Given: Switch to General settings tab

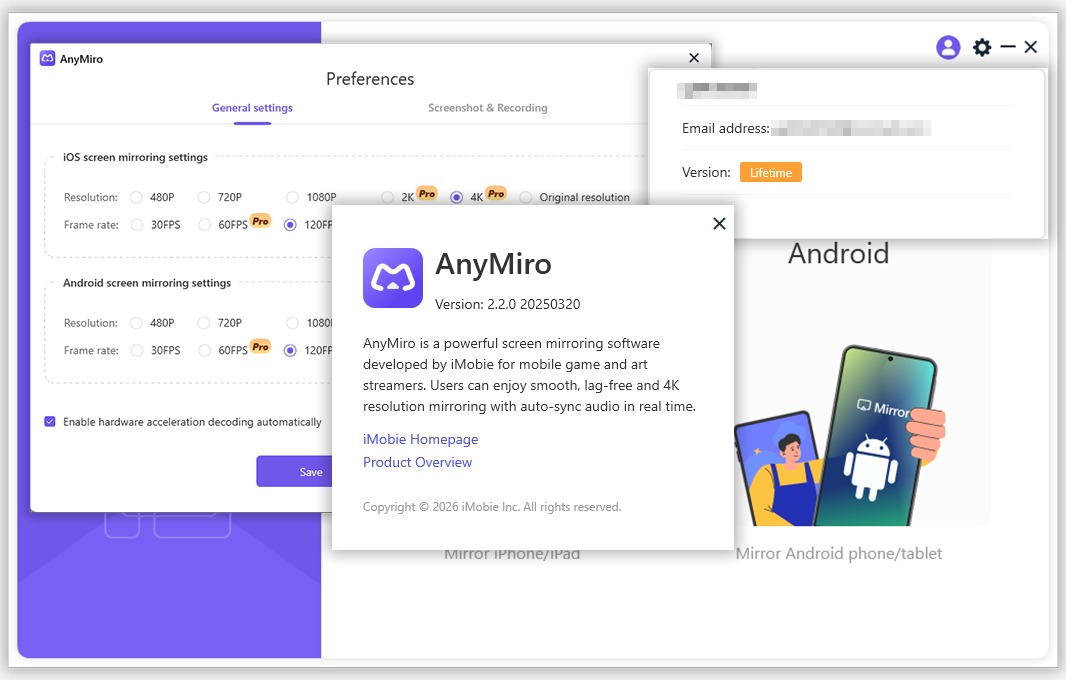Looking at the screenshot, I should click(x=252, y=107).
